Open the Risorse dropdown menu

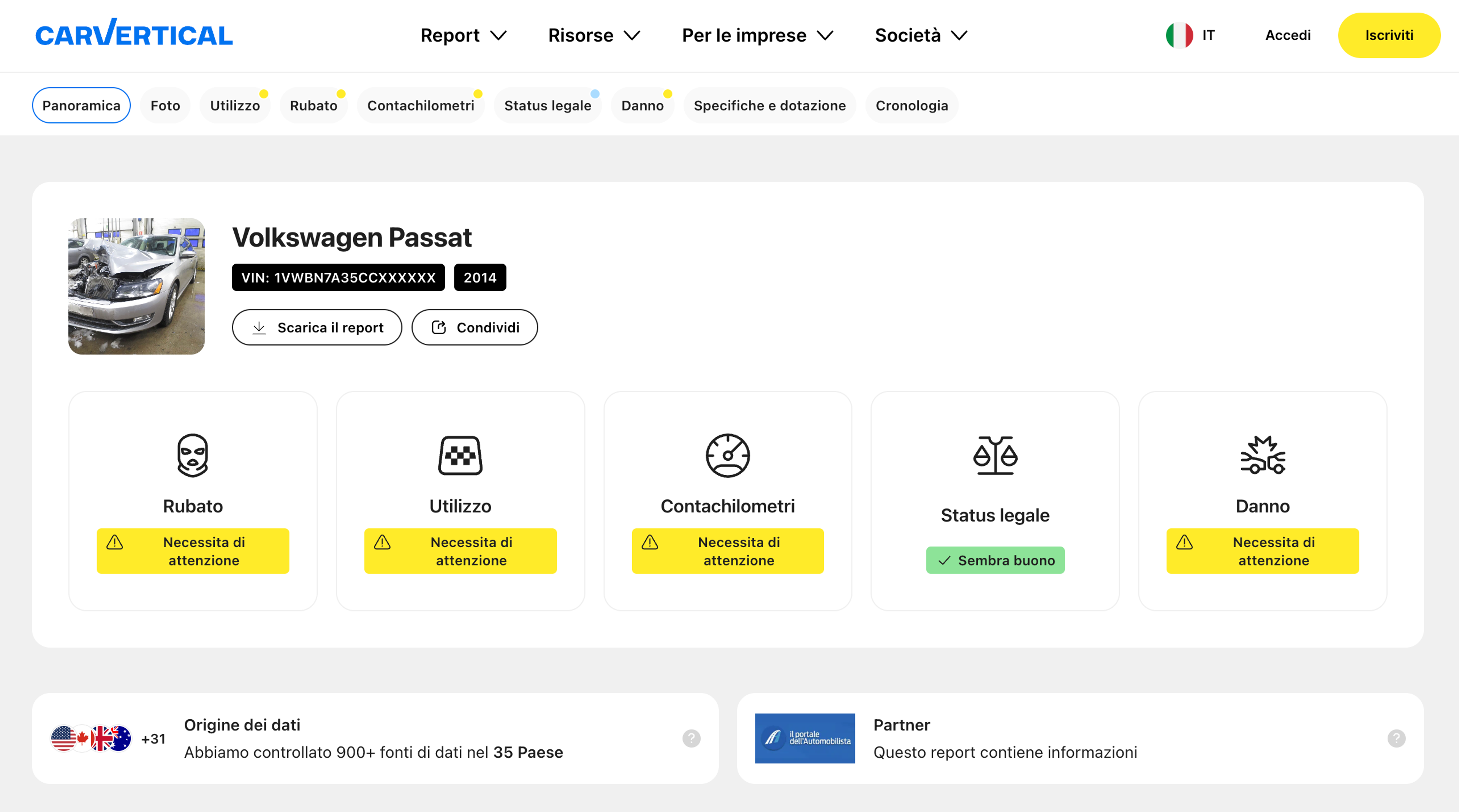pos(593,35)
